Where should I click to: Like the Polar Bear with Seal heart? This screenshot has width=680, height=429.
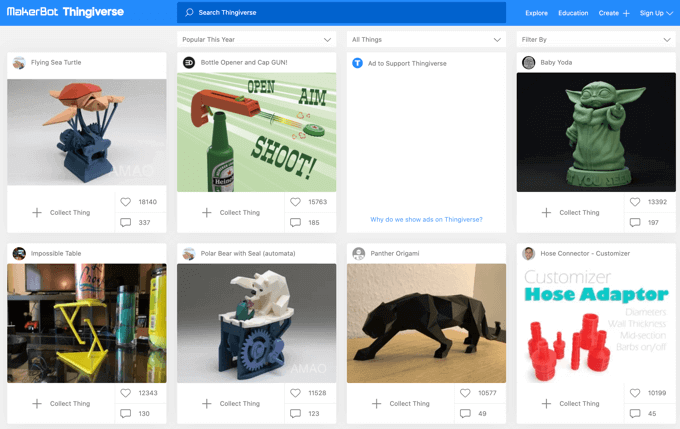[x=295, y=393]
